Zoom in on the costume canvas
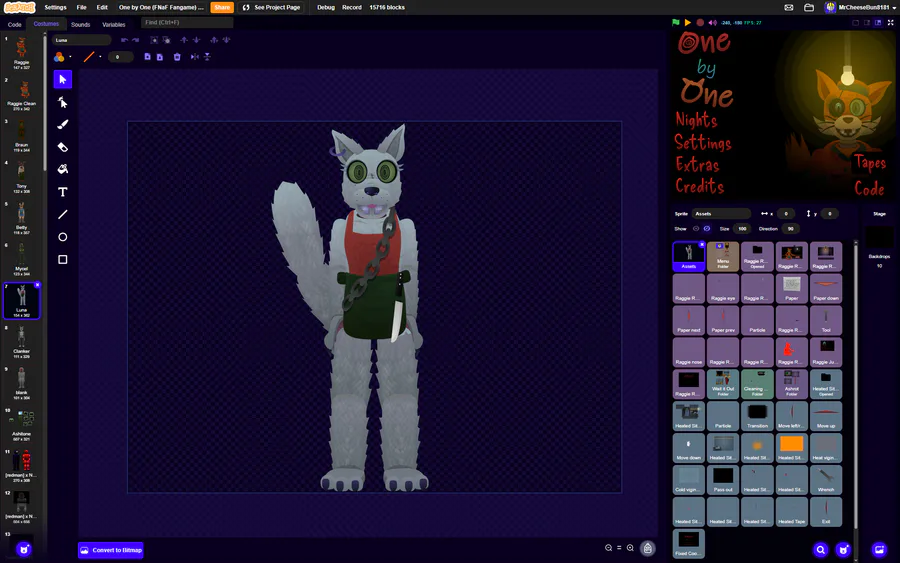Screen dimensions: 900x563 [x=630, y=548]
